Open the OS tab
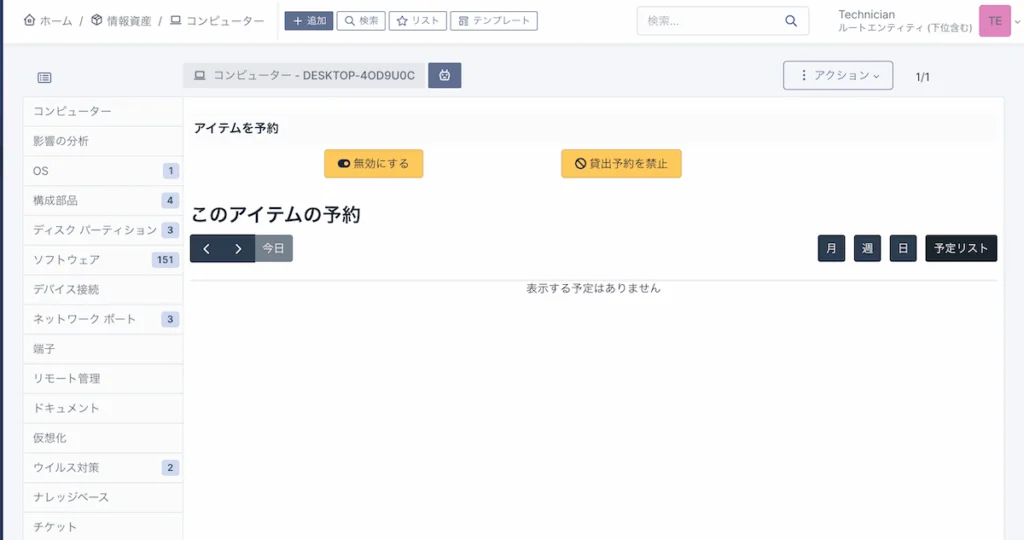The image size is (1024, 540). (x=103, y=171)
